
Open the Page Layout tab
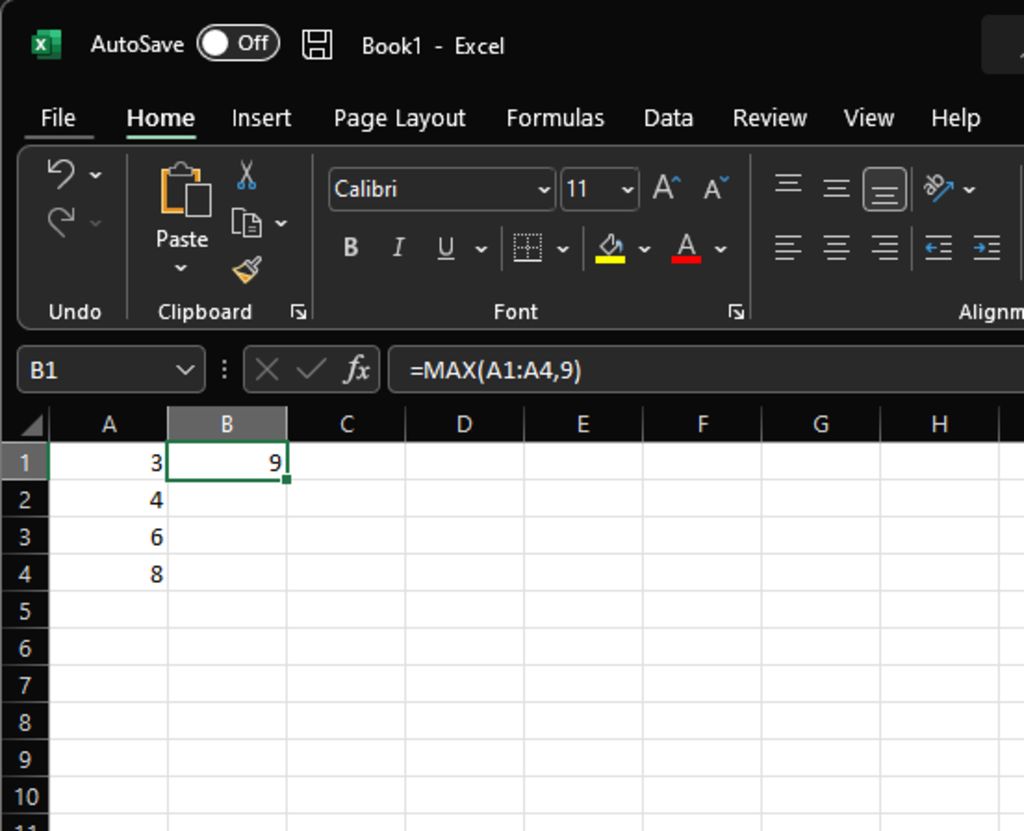point(400,118)
